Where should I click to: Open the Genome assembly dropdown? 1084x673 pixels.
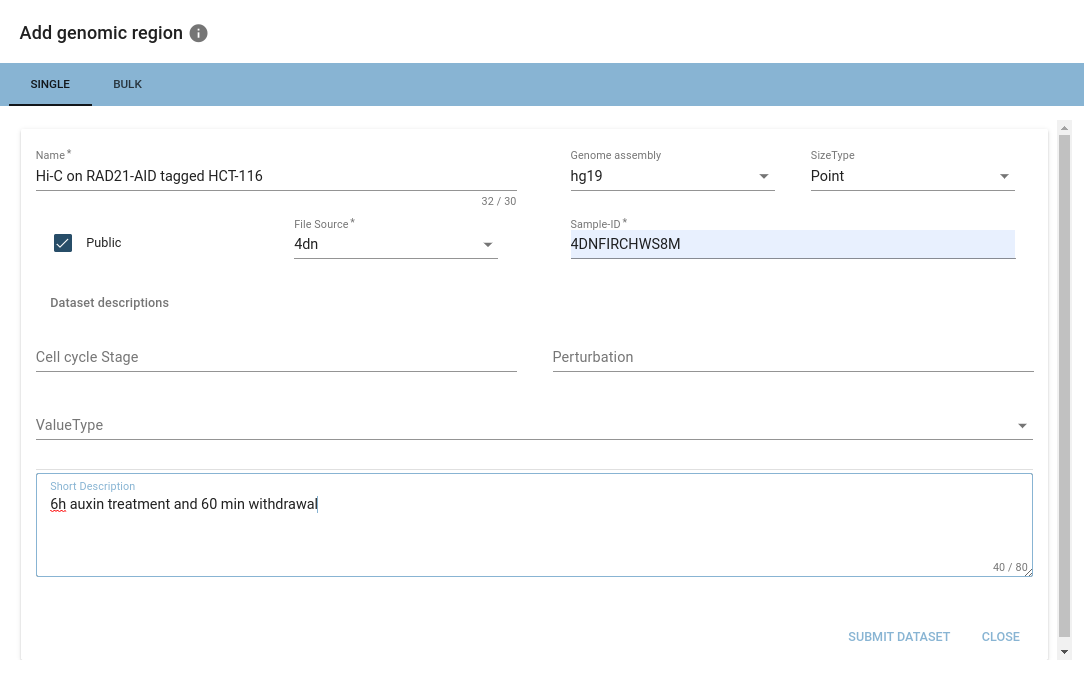point(672,176)
